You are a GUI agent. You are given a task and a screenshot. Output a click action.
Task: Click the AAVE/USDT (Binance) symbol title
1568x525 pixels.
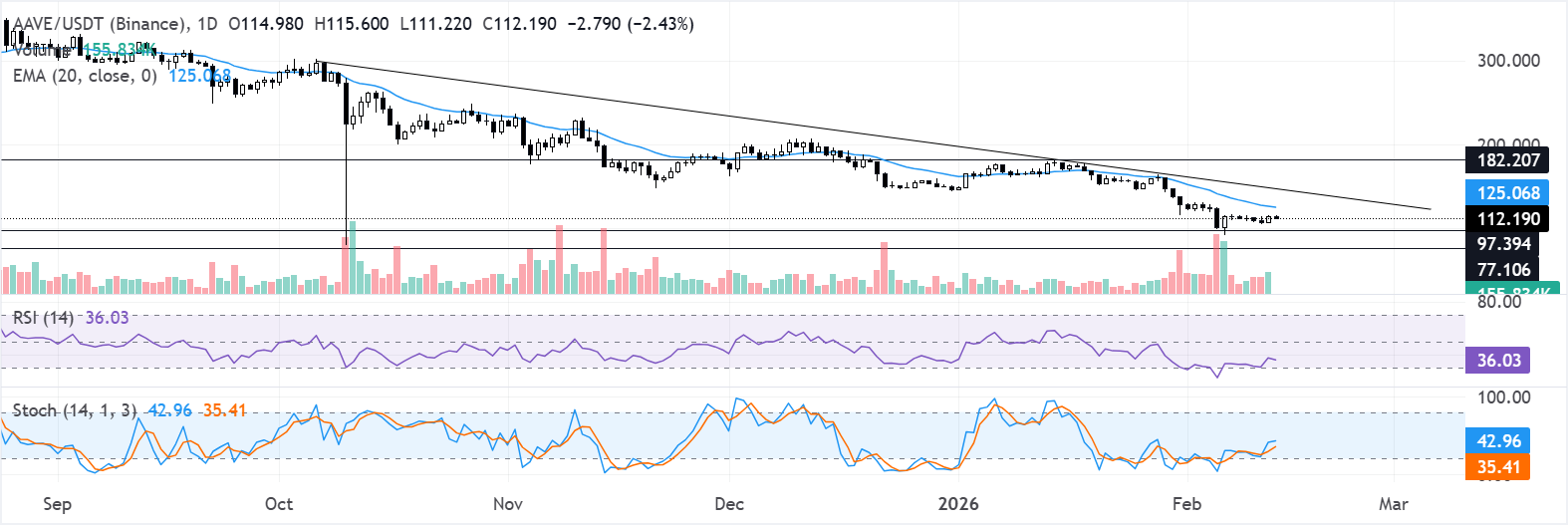coord(100,23)
